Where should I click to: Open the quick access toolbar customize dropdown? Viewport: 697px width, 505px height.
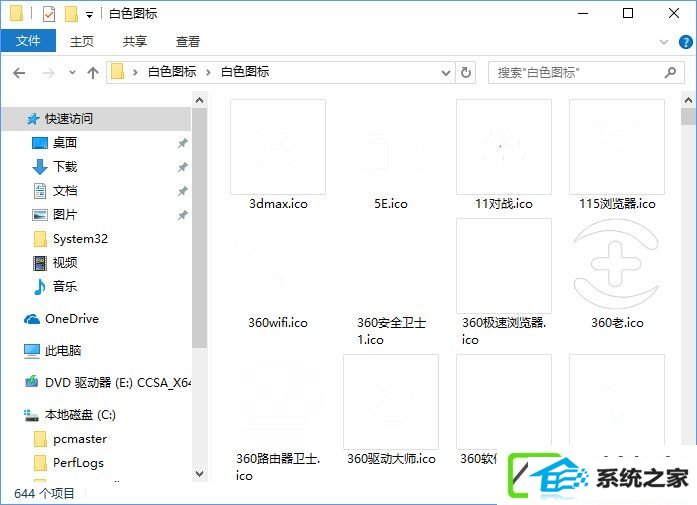tap(89, 15)
